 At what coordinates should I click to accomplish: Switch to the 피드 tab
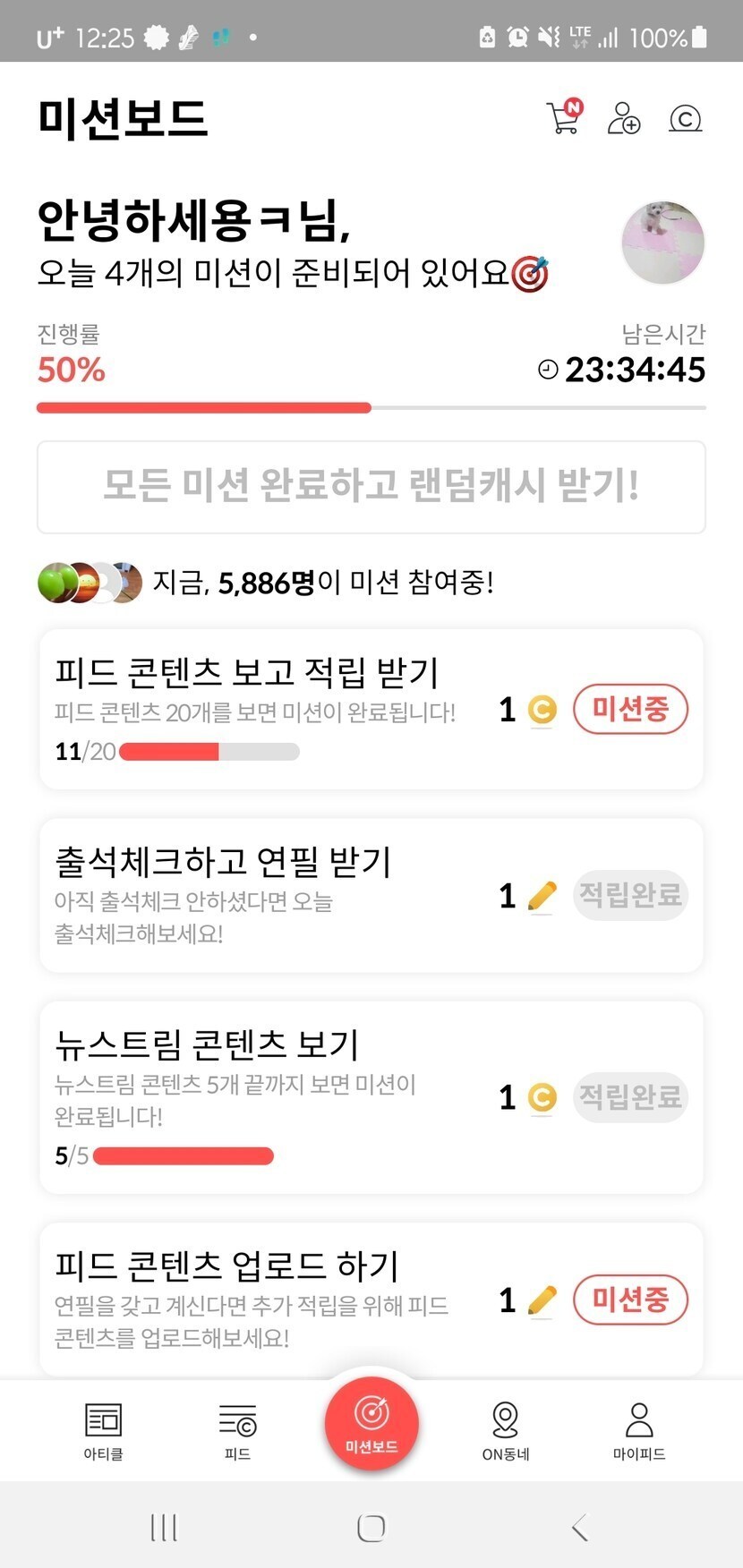[237, 1430]
